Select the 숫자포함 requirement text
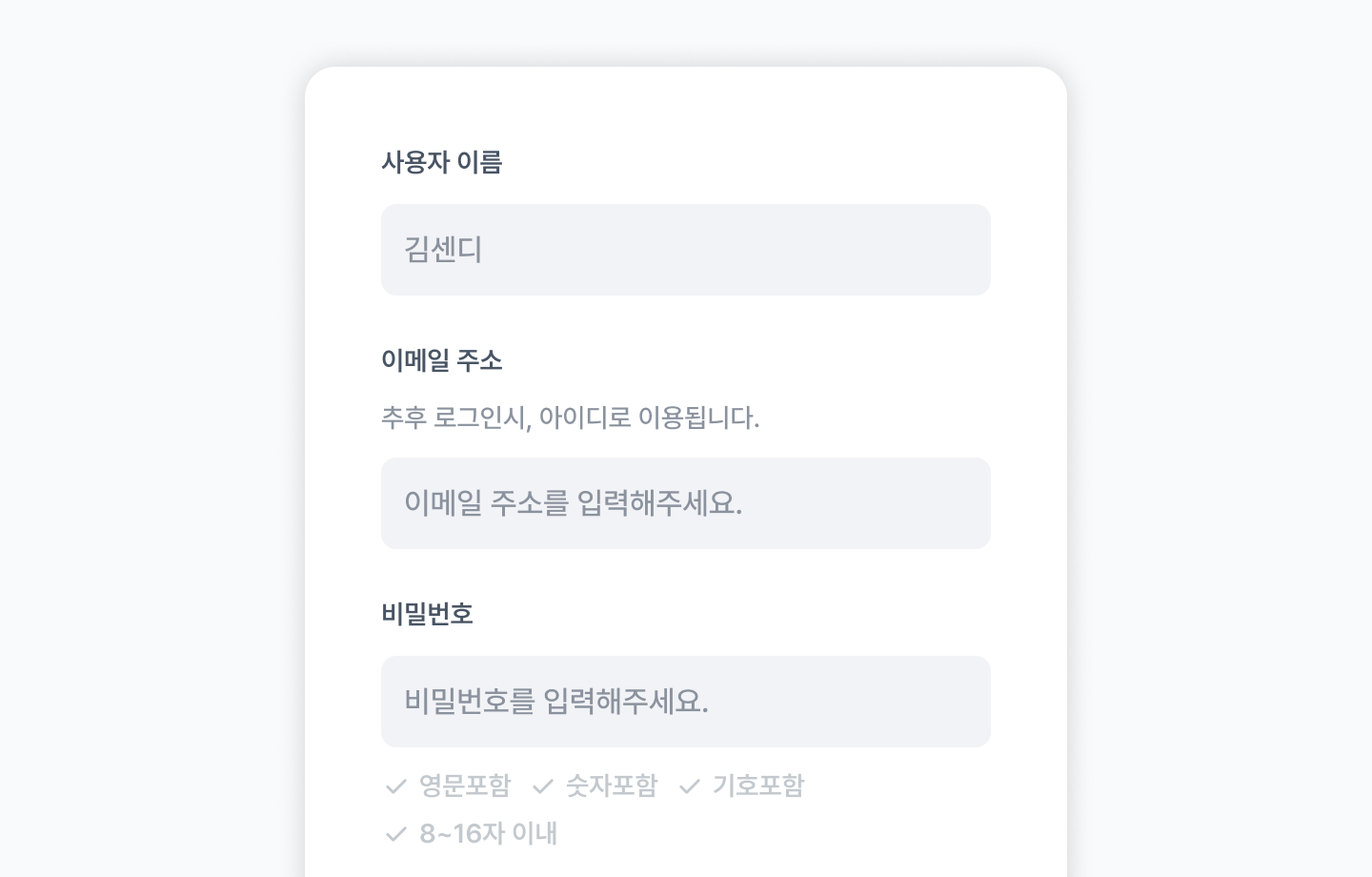This screenshot has width=1372, height=877. (x=612, y=785)
